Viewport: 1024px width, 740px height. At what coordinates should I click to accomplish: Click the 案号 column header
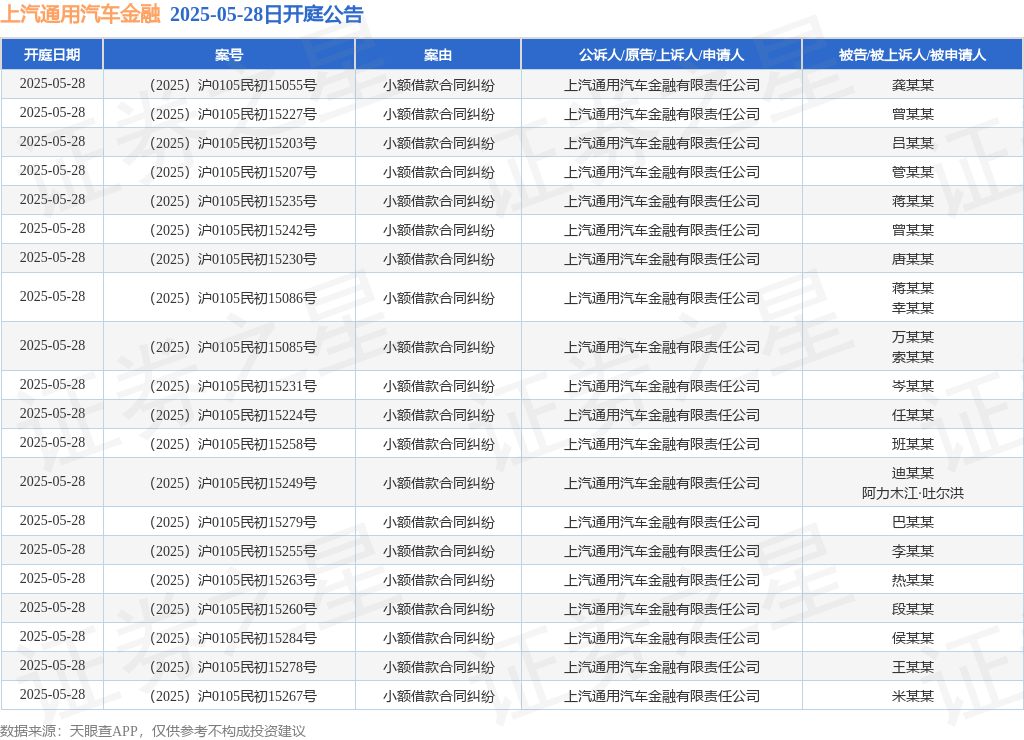(x=229, y=55)
